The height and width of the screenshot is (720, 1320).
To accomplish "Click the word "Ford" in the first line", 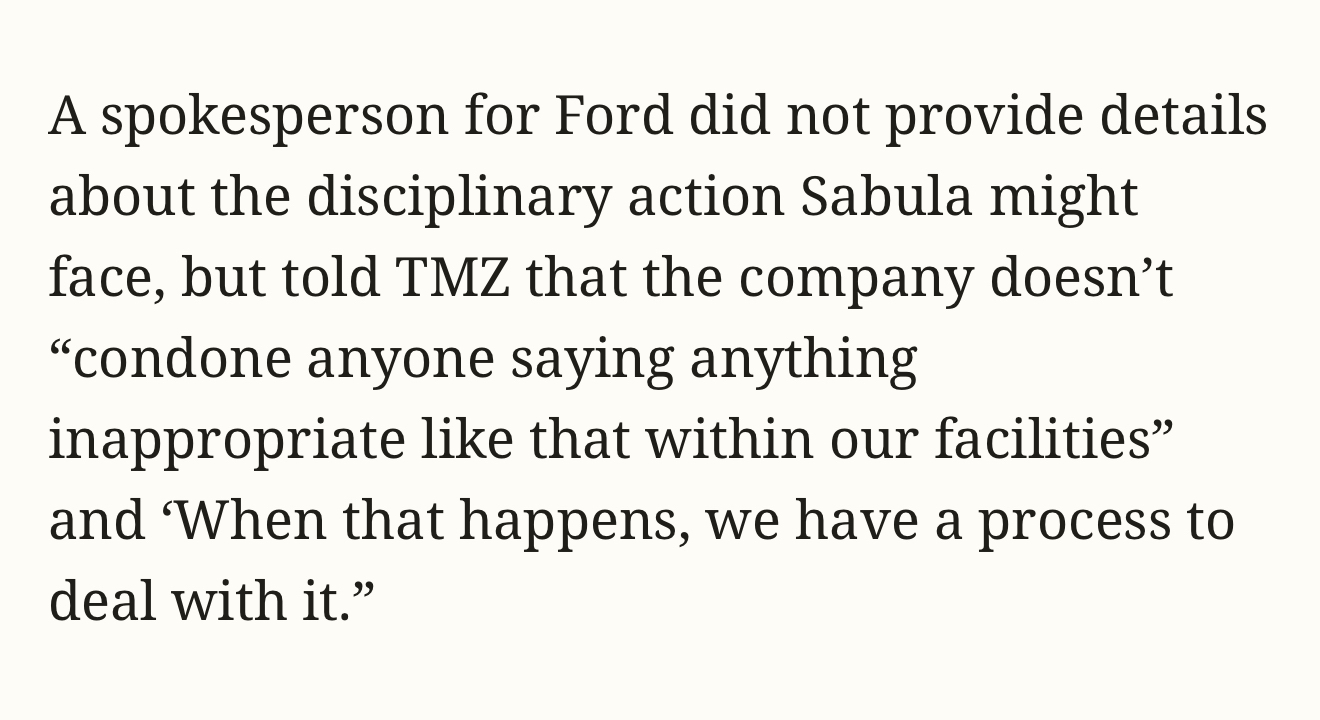I will pyautogui.click(x=612, y=116).
